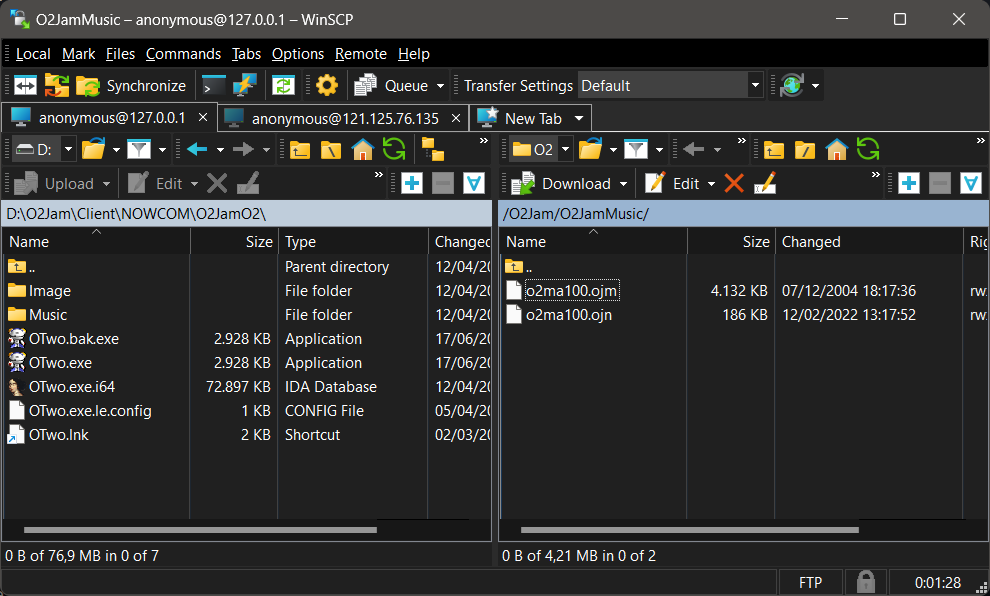Viewport: 990px width, 596px height.
Task: Click the Compare Directories icon in main toolbar
Action: pyautogui.click(x=25, y=86)
